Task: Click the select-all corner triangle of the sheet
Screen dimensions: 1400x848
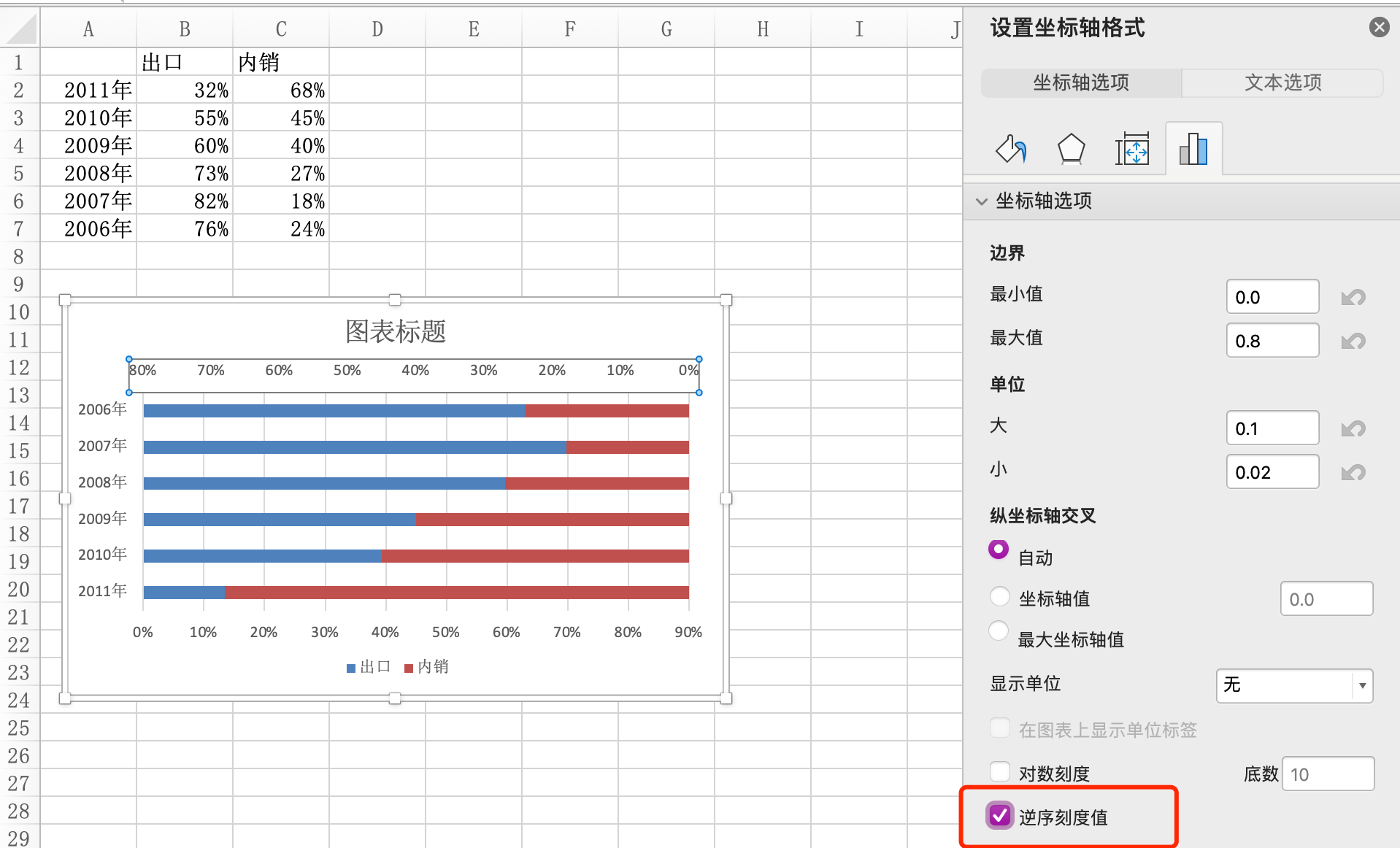Action: tap(20, 29)
